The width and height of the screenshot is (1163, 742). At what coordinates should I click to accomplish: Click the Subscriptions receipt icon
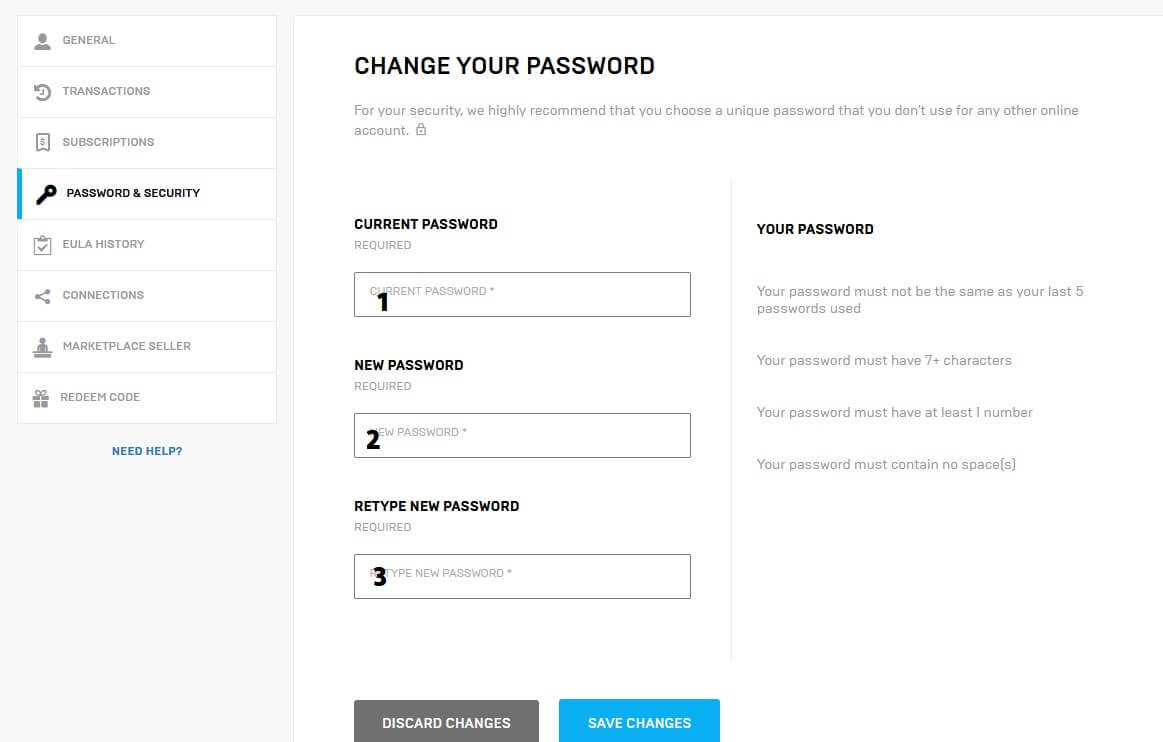coord(42,143)
